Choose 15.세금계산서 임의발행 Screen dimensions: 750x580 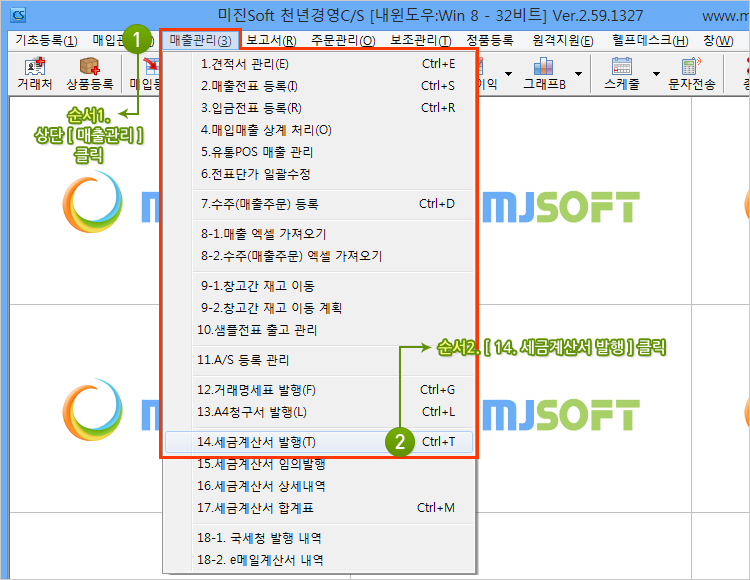pyautogui.click(x=319, y=464)
